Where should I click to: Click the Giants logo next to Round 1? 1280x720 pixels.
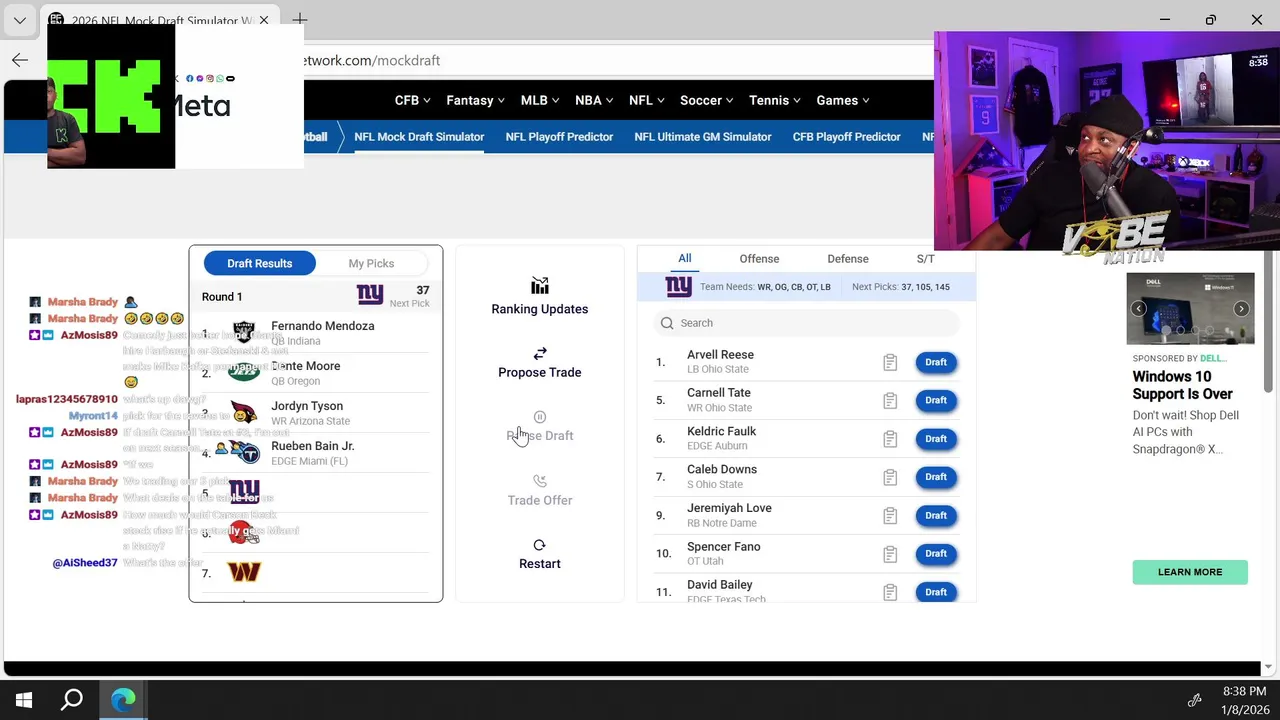click(x=370, y=295)
